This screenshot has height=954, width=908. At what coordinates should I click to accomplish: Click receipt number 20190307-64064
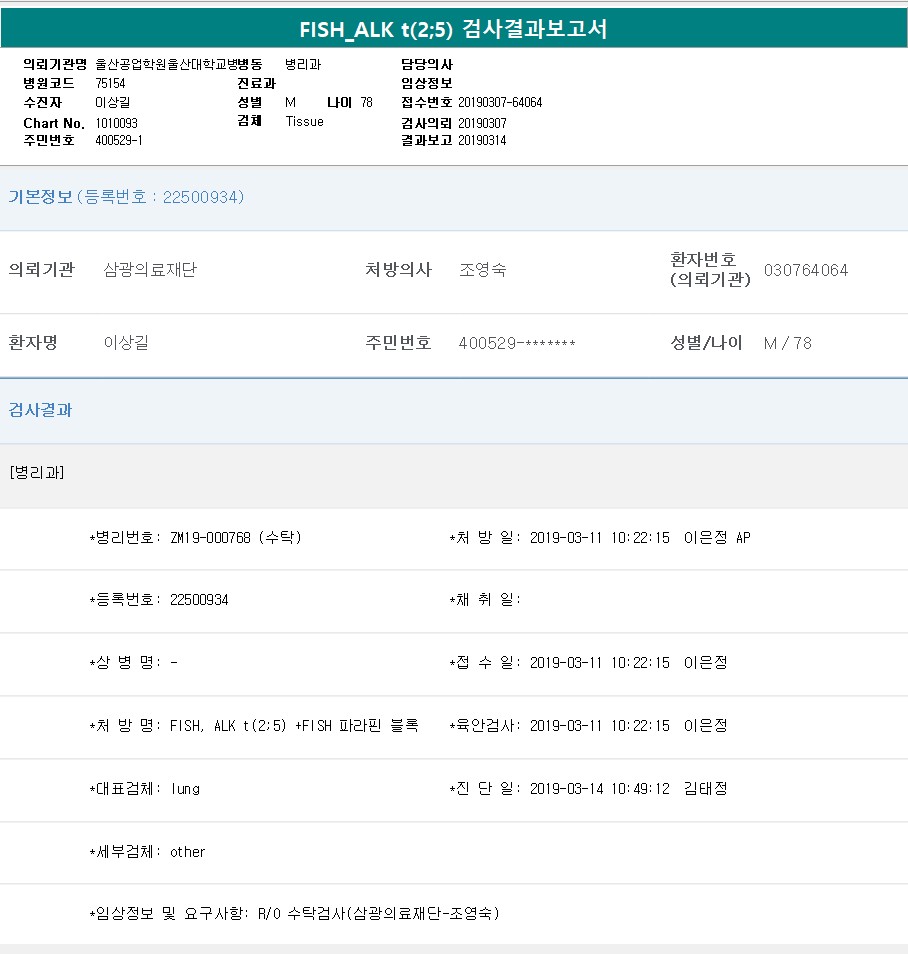click(500, 102)
